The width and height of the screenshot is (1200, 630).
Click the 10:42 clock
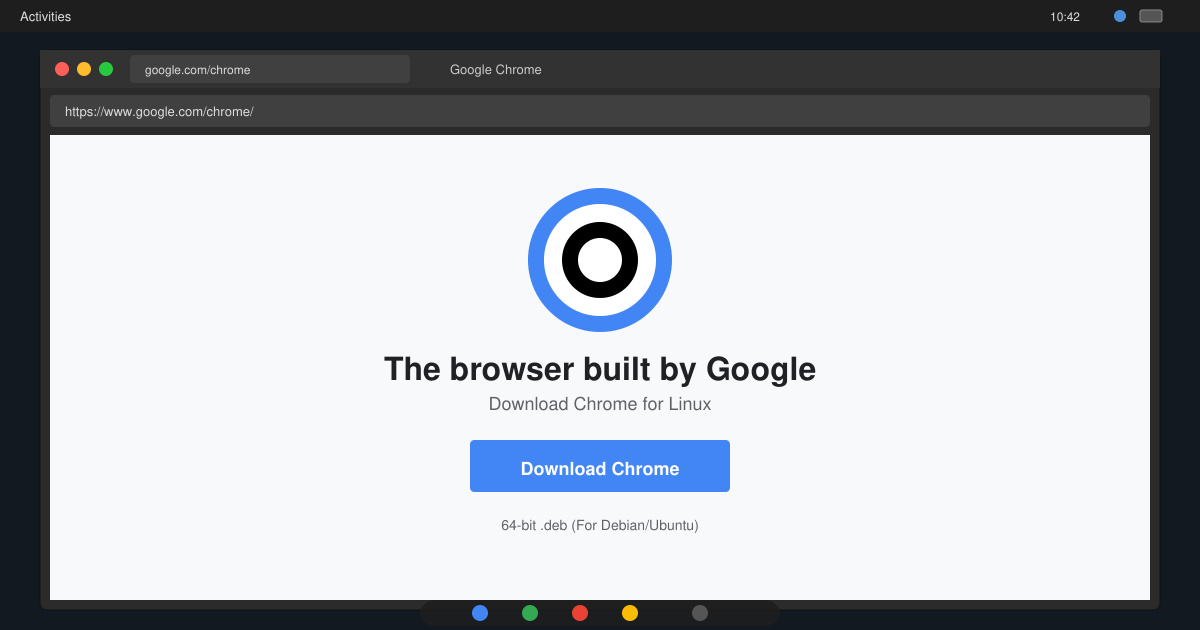tap(1065, 17)
